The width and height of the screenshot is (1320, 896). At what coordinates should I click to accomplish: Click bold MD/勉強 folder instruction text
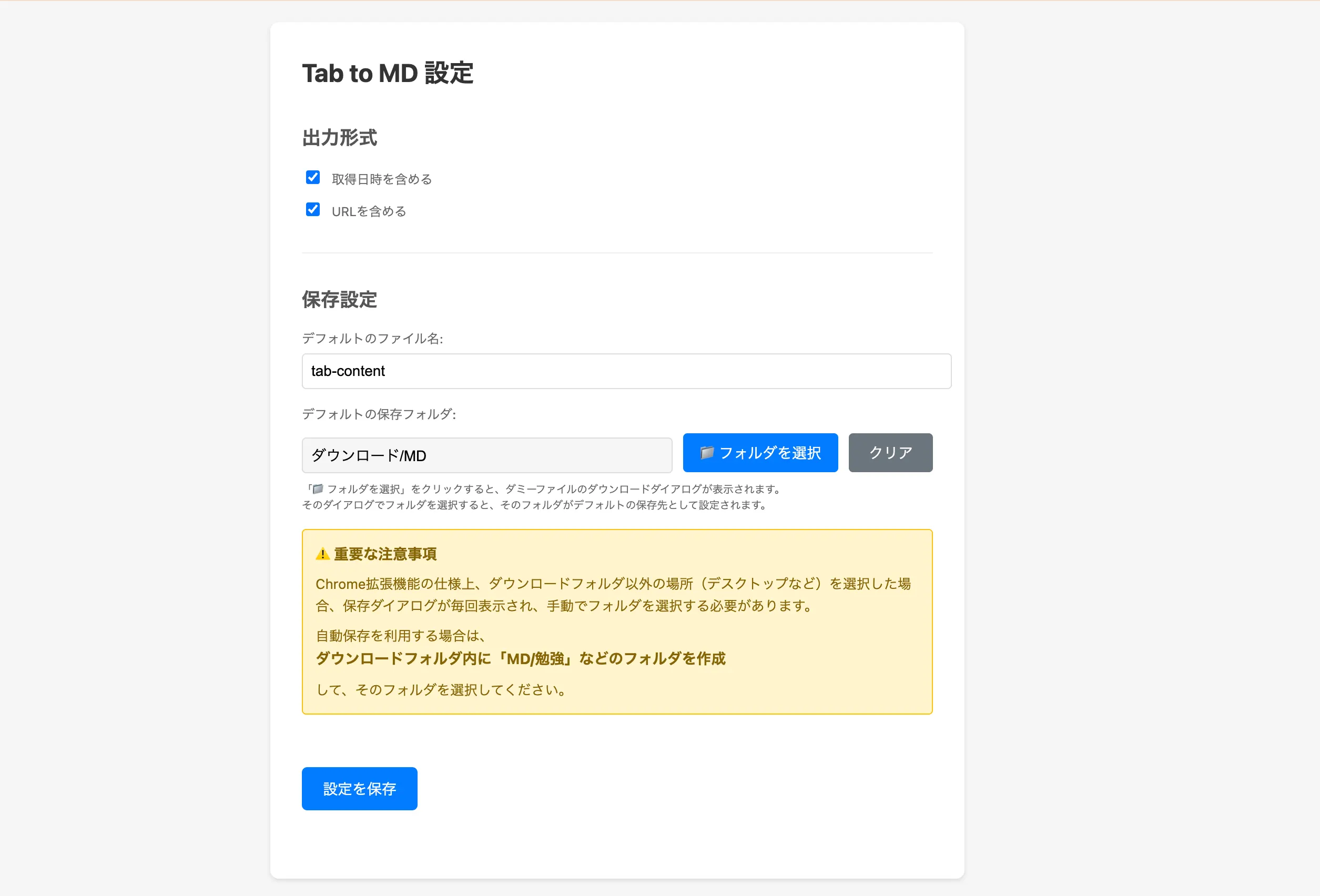click(x=520, y=659)
